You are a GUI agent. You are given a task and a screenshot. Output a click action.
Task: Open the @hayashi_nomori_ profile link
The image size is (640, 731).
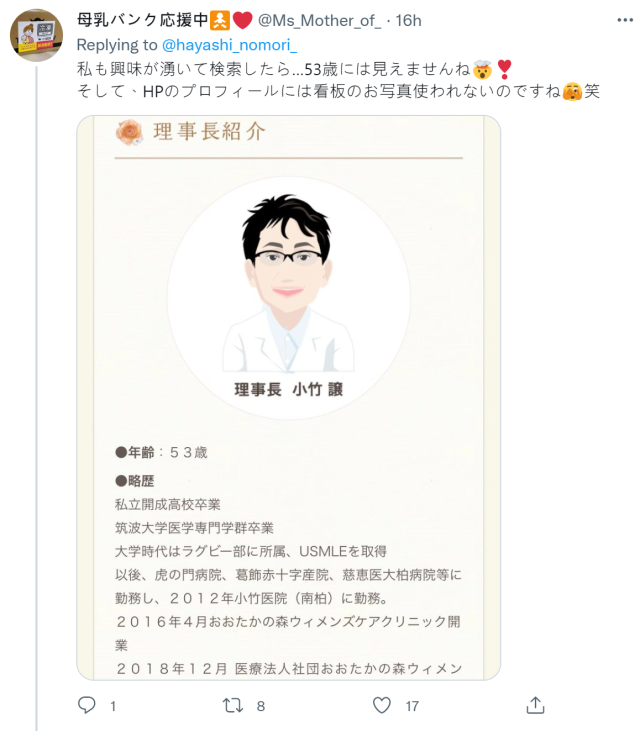tap(229, 45)
